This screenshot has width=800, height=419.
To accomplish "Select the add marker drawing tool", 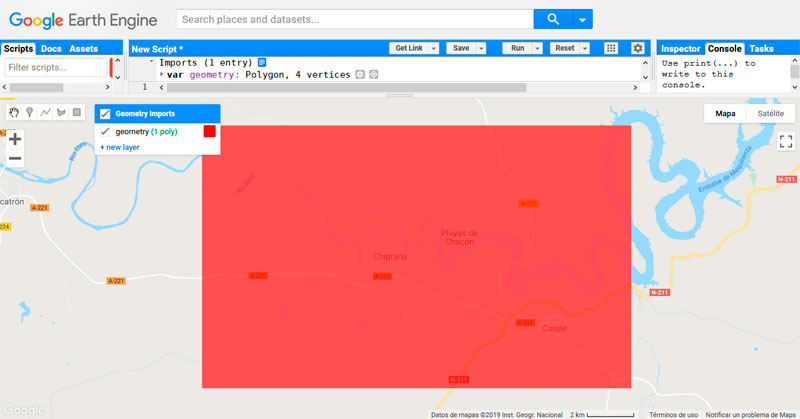I will click(30, 112).
